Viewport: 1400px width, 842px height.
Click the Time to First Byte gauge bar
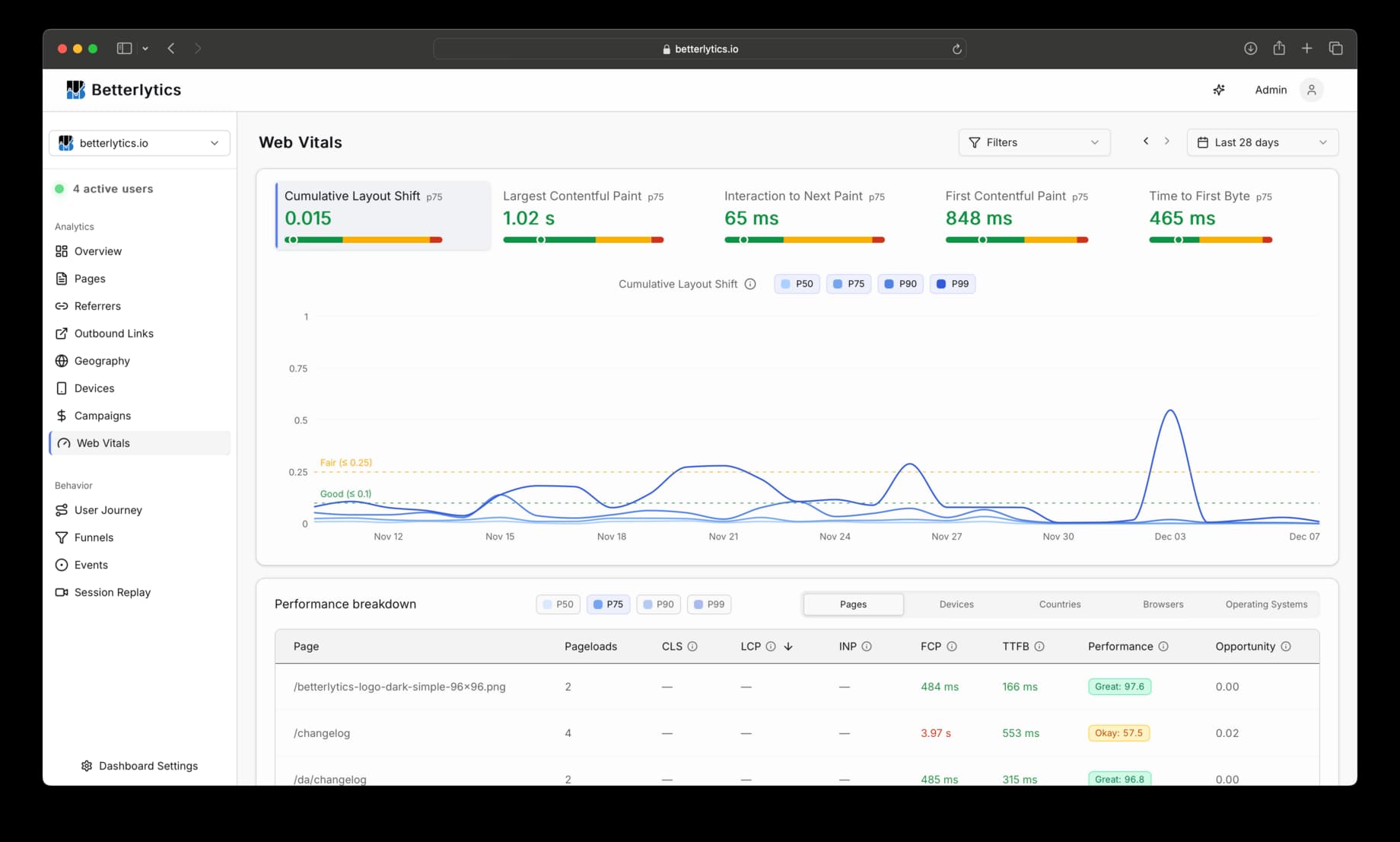(1210, 240)
